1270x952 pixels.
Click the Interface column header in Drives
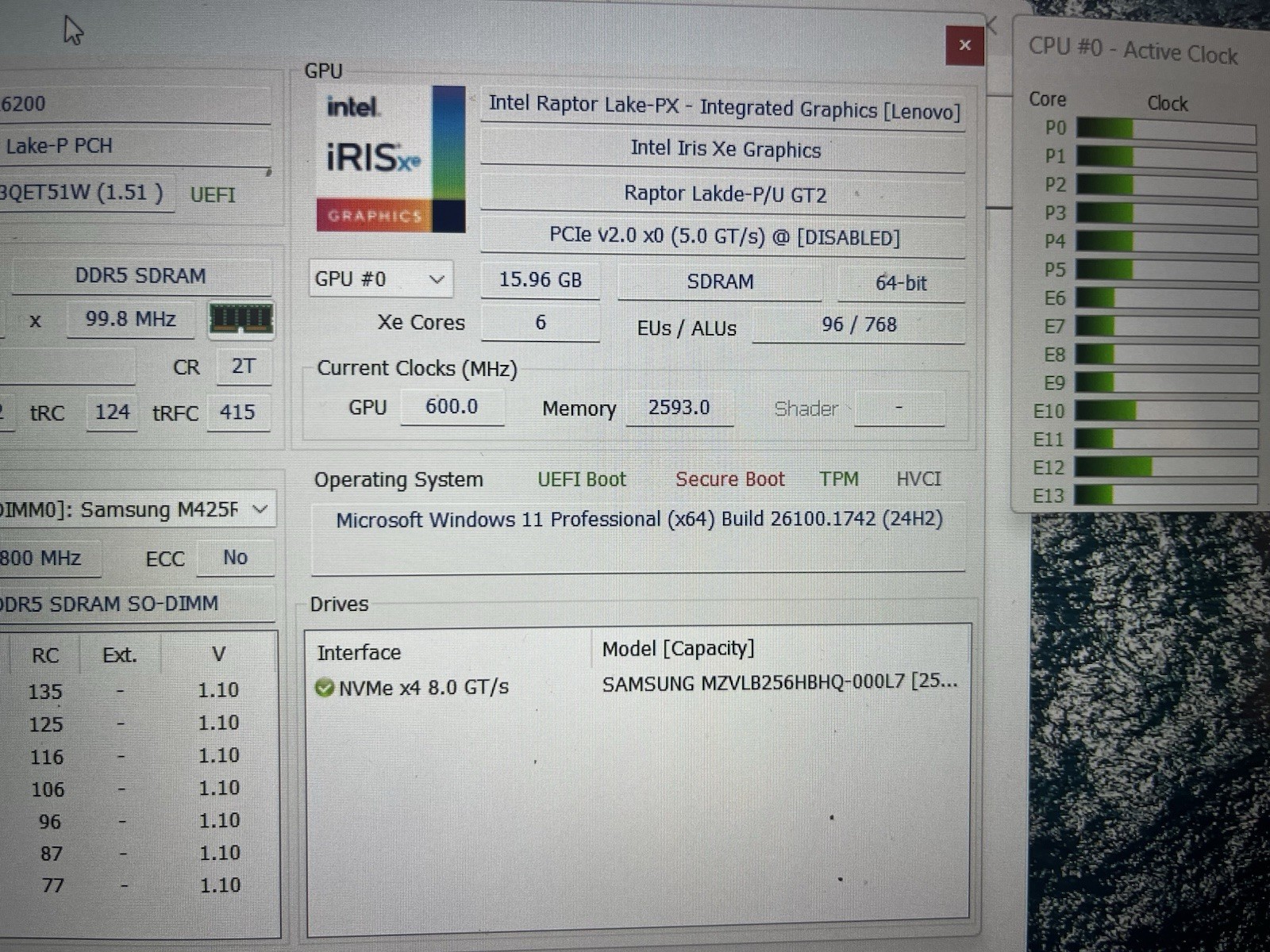tap(359, 653)
